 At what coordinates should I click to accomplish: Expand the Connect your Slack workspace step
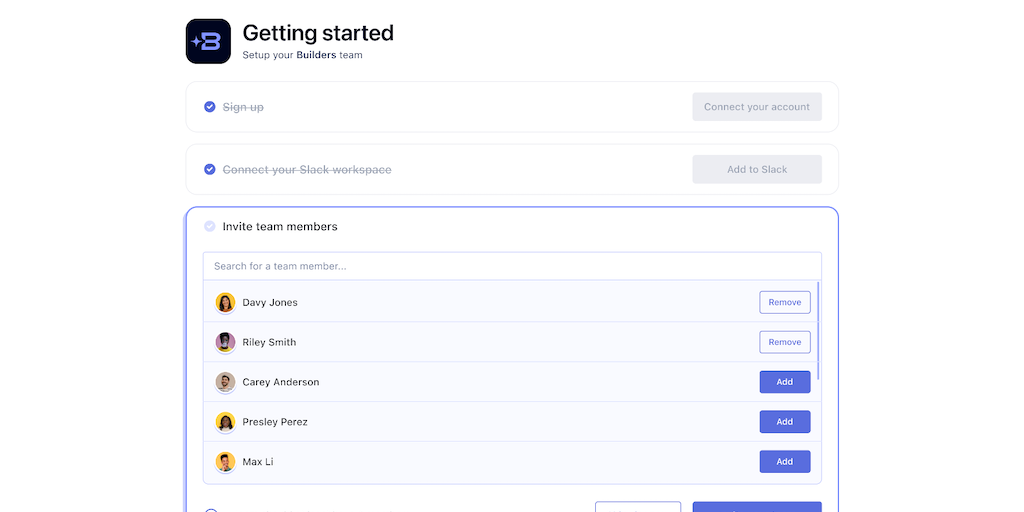pyautogui.click(x=307, y=170)
